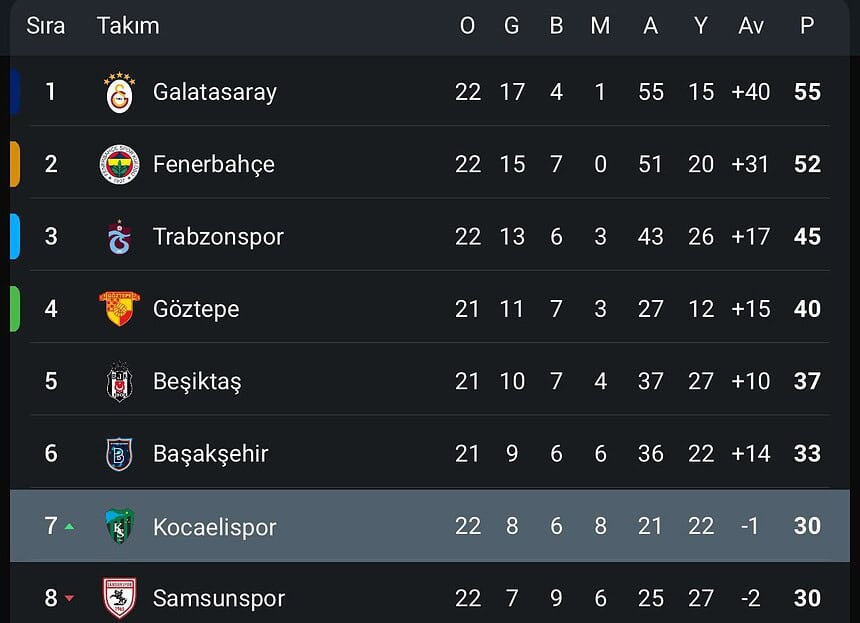Viewport: 860px width, 623px height.
Task: Click the dark blue marker beside rank 1
Action: coord(15,92)
